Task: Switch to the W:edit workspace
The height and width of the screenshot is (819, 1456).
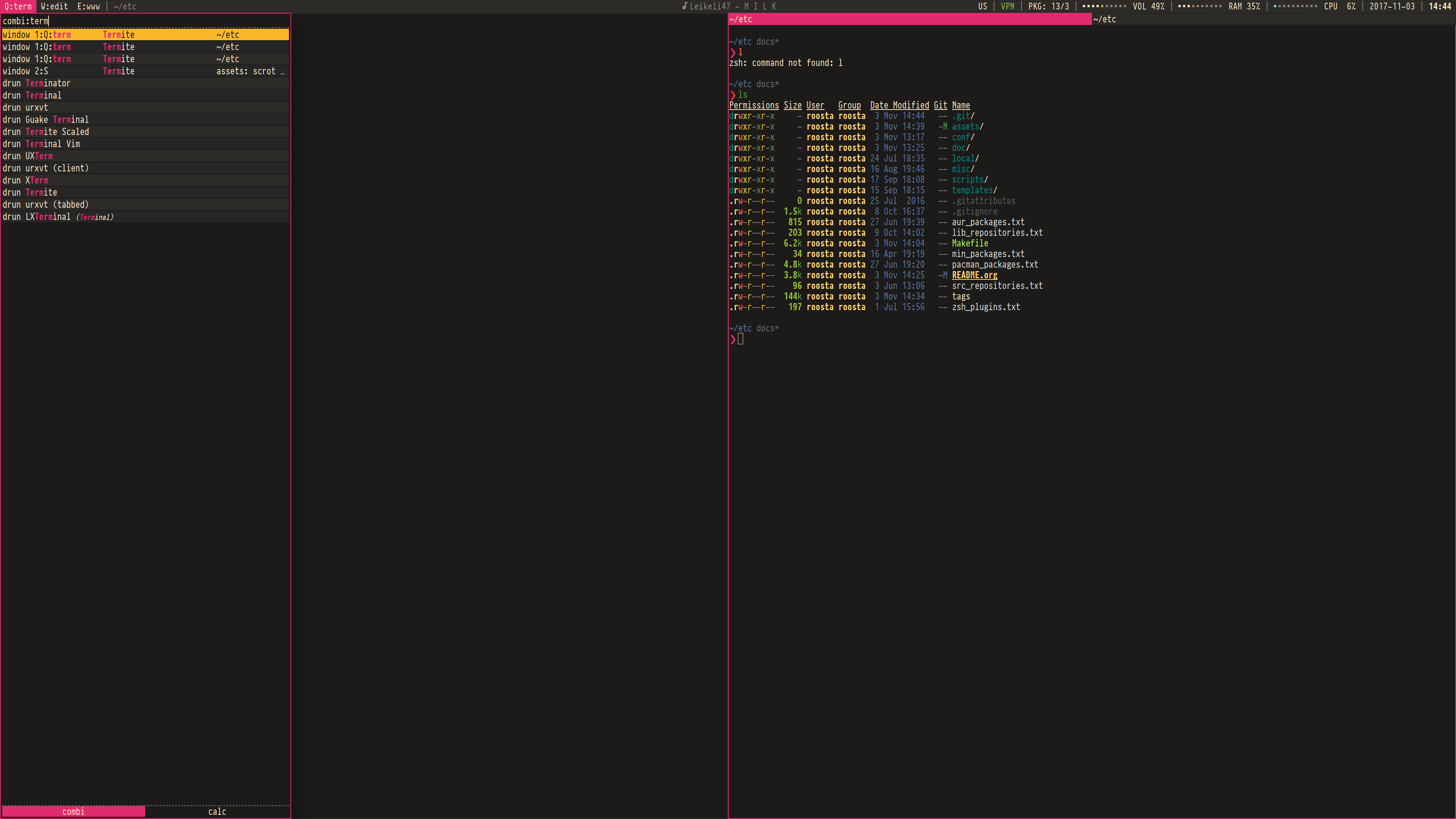Action: (54, 6)
